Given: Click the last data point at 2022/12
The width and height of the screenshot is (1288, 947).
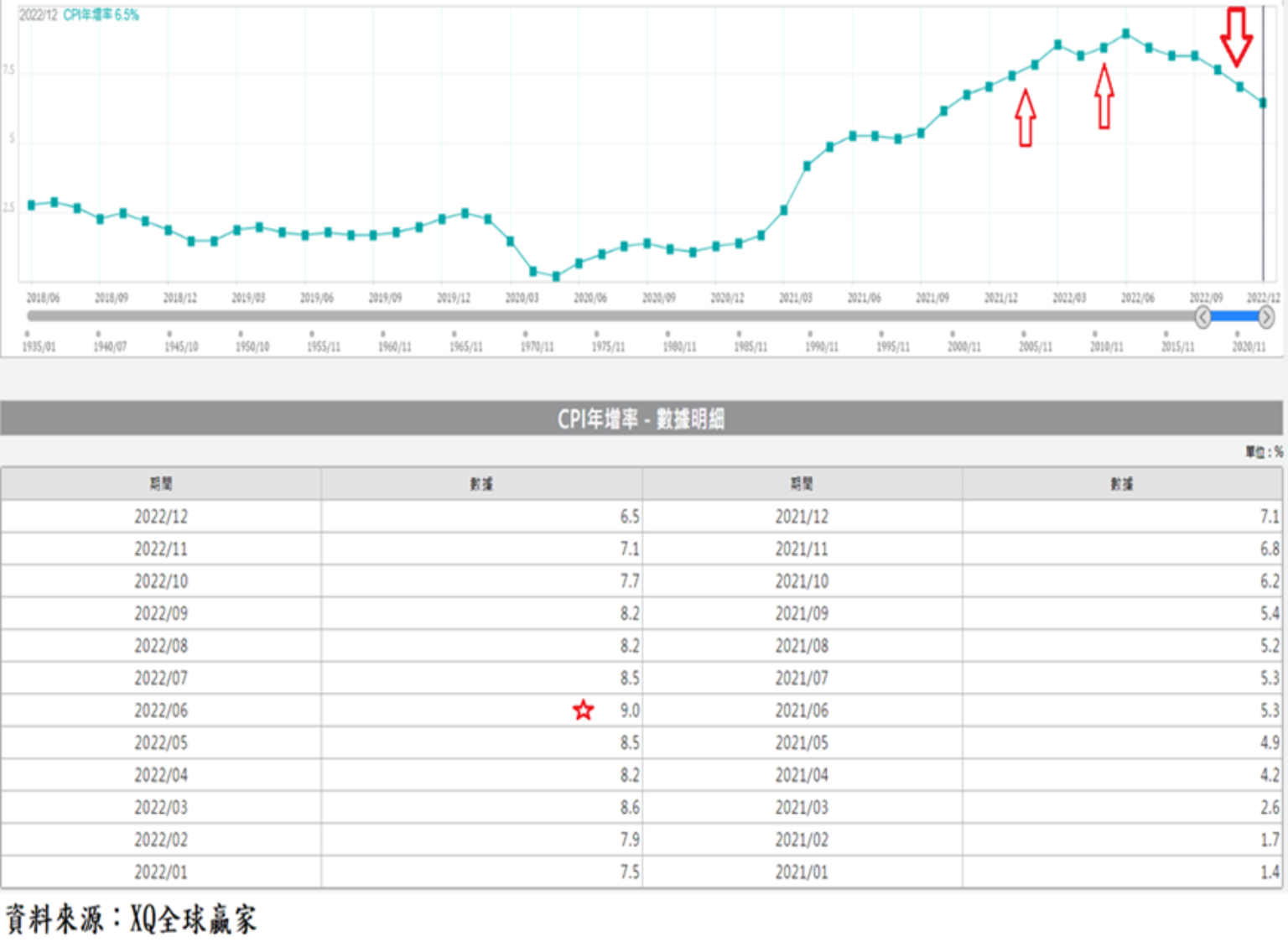Looking at the screenshot, I should 1262,103.
